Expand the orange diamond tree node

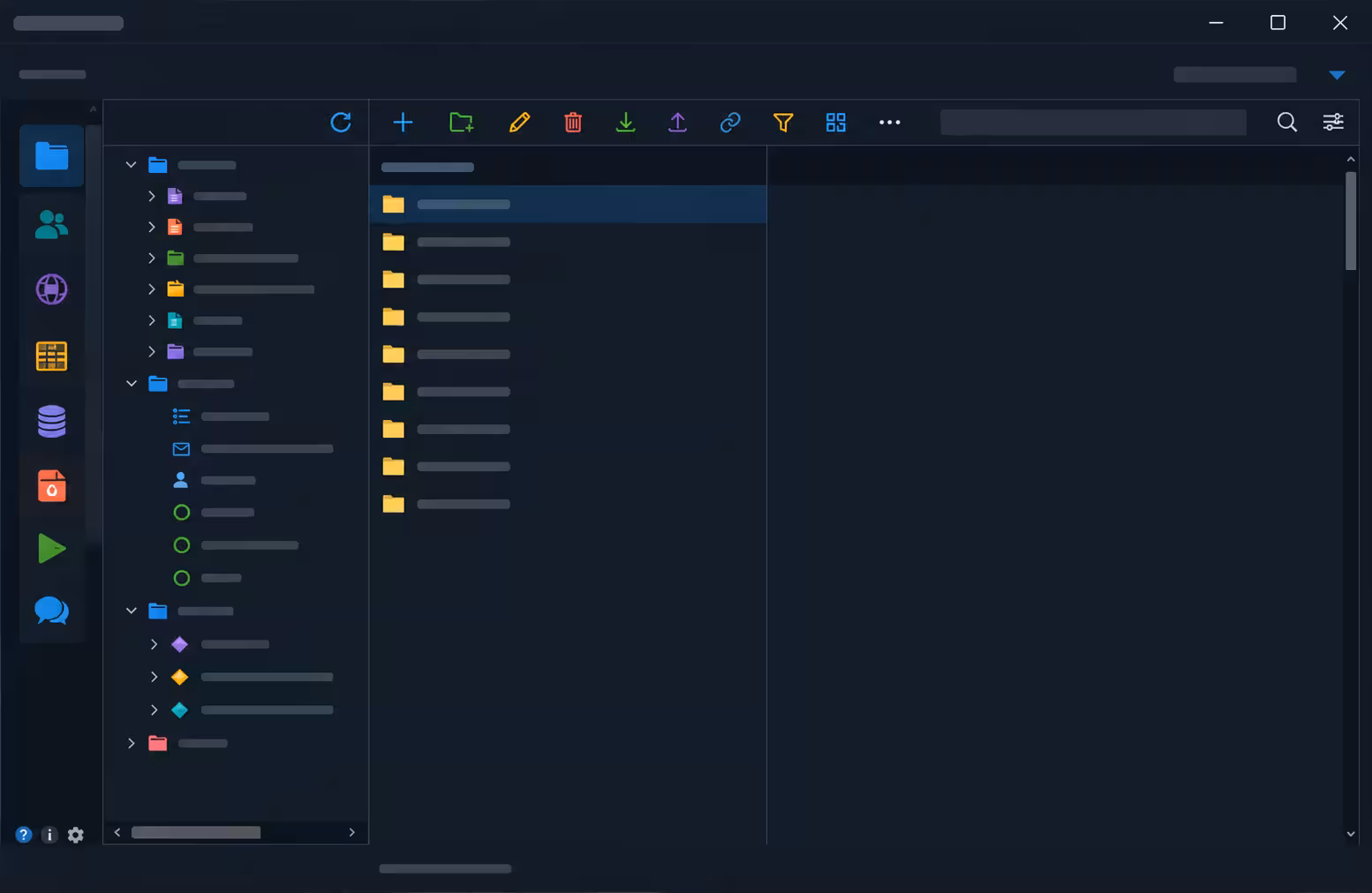[154, 677]
